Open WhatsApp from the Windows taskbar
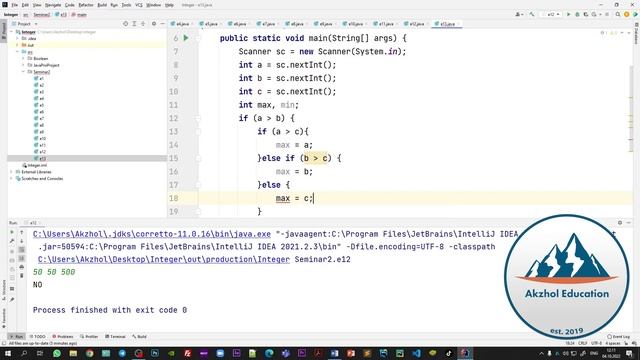The width and height of the screenshot is (640, 360). coord(57,353)
